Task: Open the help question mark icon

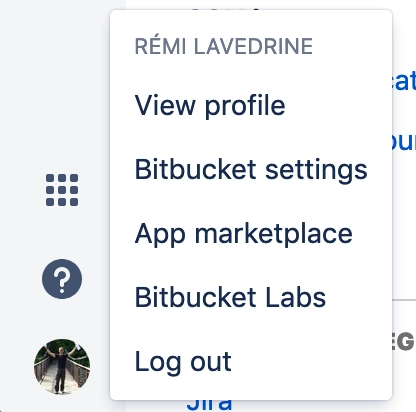Action: point(62,279)
